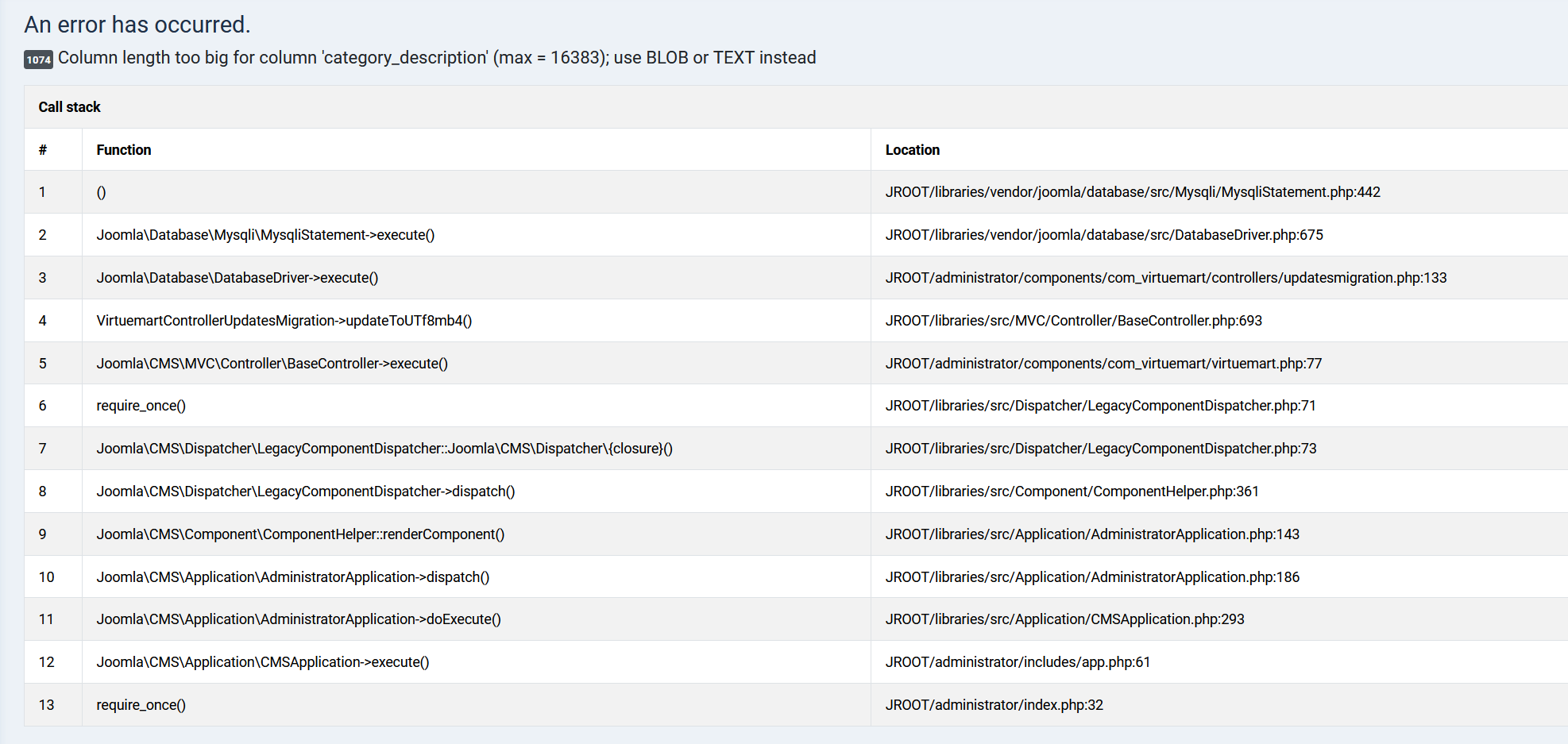This screenshot has height=744, width=1568.
Task: Click the BaseController->execute() function cell
Action: point(272,364)
